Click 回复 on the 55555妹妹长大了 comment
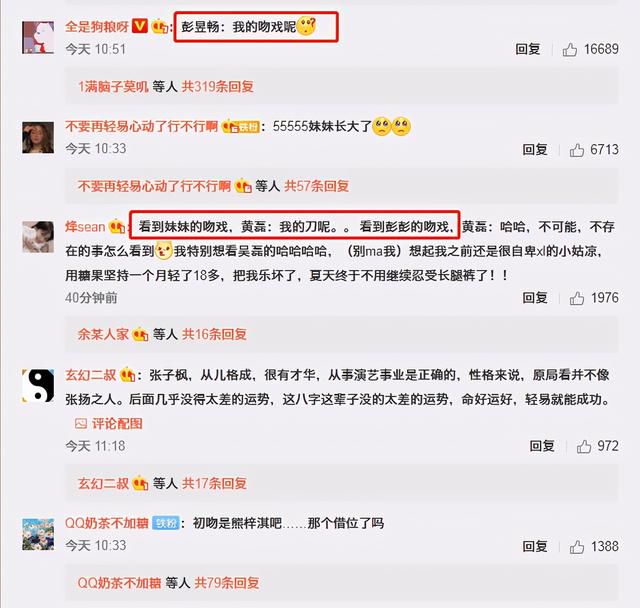The width and height of the screenshot is (640, 608). click(x=535, y=150)
